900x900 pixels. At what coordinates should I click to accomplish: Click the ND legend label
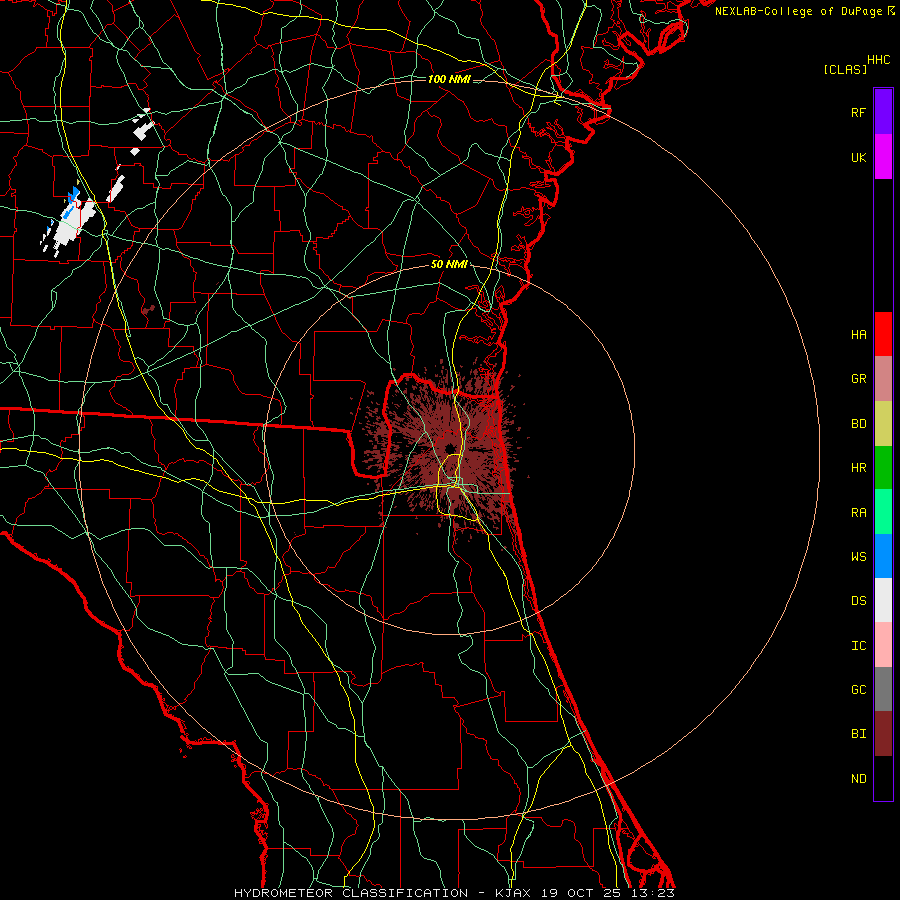click(x=858, y=779)
